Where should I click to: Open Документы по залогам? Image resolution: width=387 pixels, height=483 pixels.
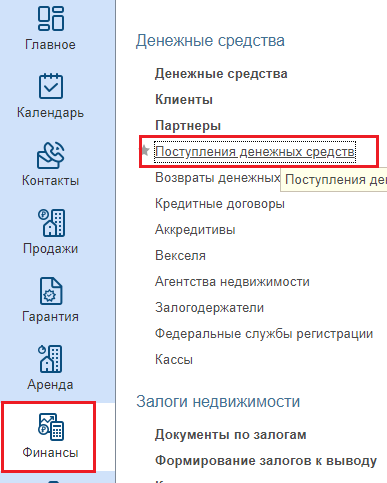pos(231,435)
